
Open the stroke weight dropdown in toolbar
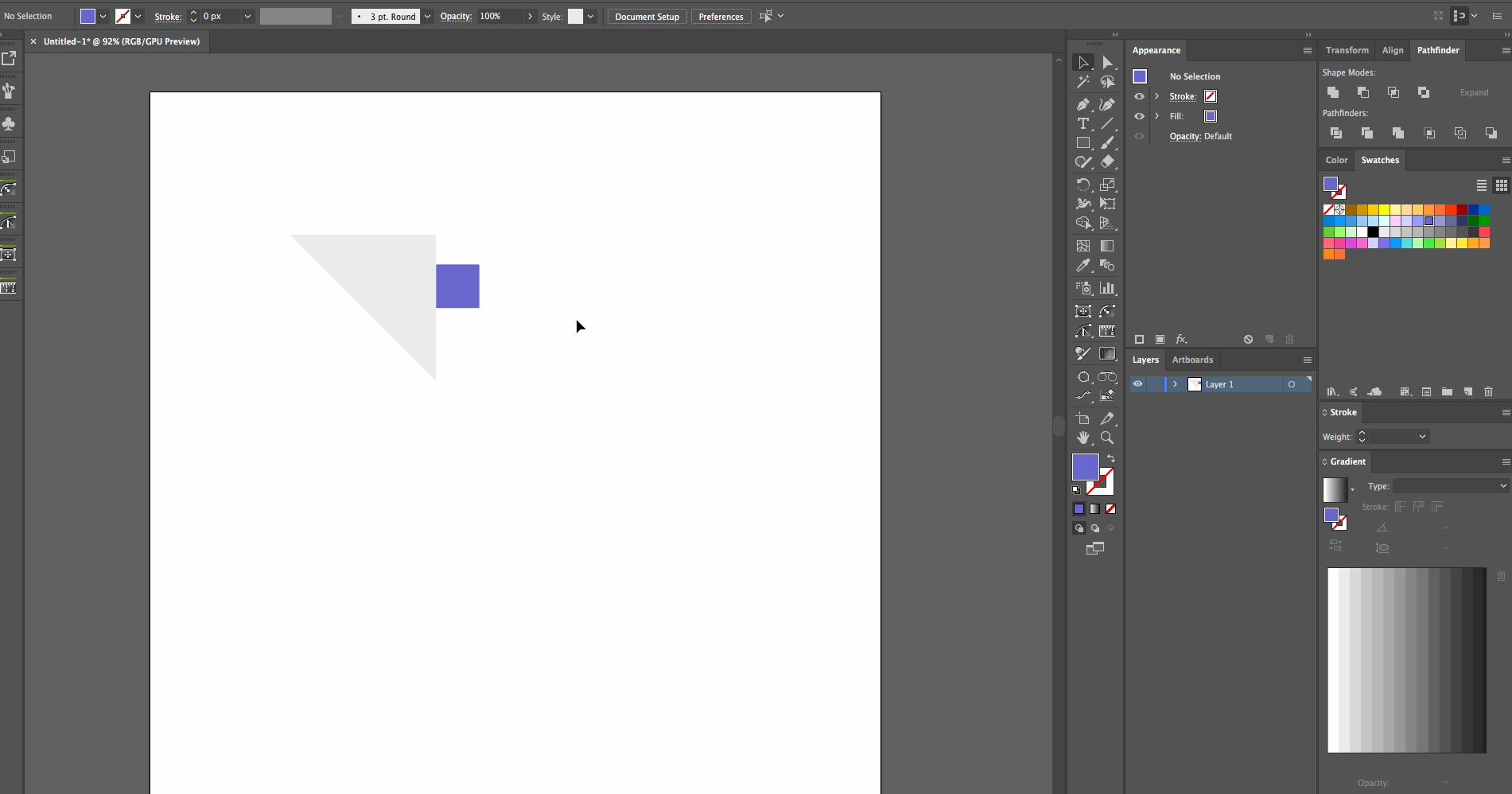point(247,16)
